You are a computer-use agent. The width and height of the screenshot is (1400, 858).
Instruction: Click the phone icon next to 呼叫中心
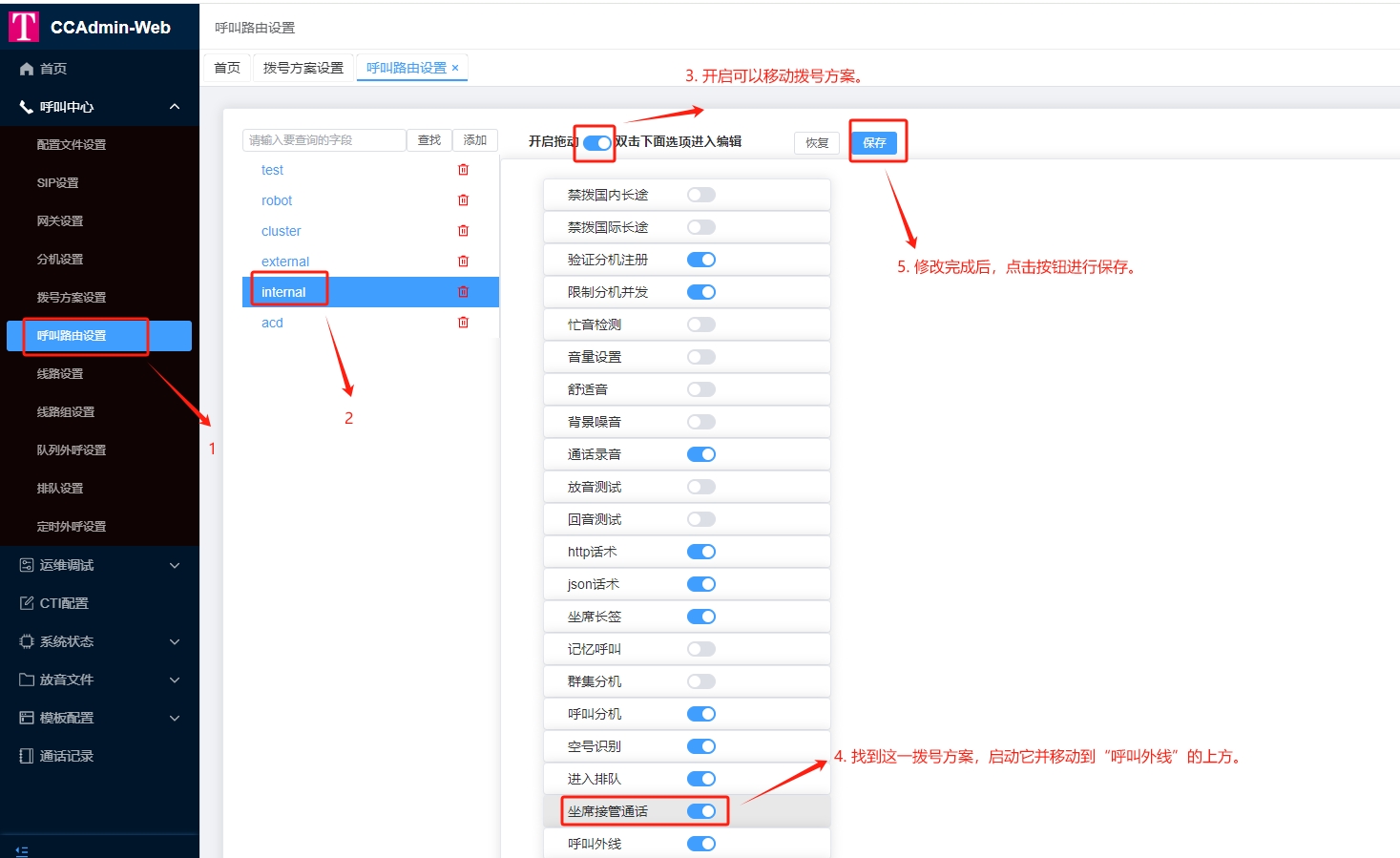[x=25, y=106]
